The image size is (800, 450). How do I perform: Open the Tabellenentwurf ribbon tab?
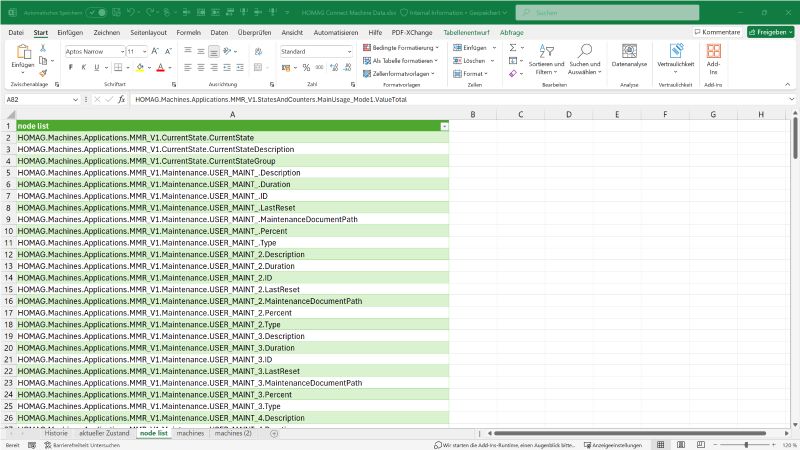466,32
